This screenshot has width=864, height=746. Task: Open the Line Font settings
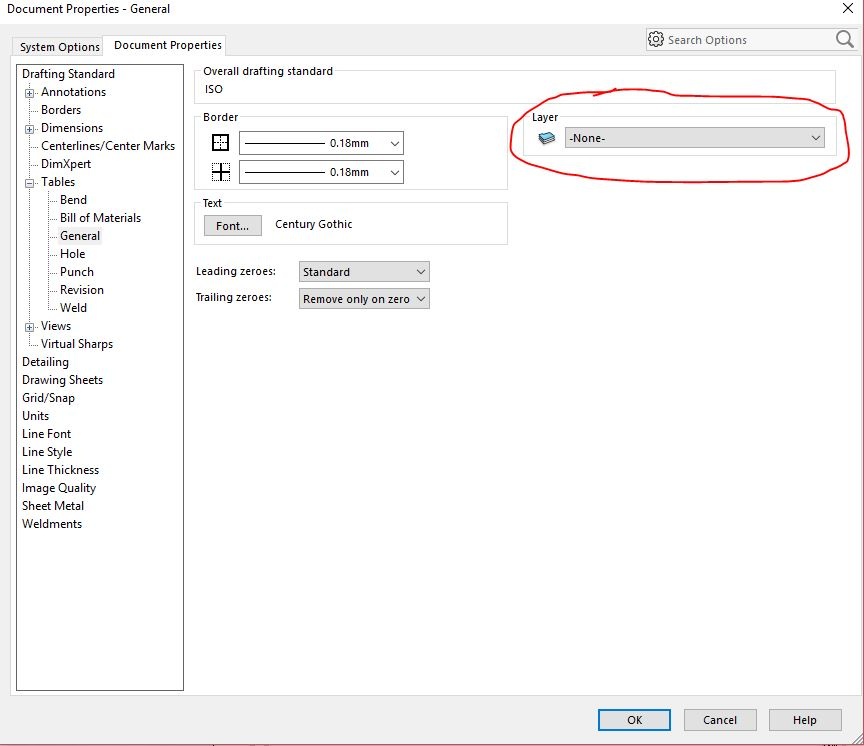click(46, 434)
